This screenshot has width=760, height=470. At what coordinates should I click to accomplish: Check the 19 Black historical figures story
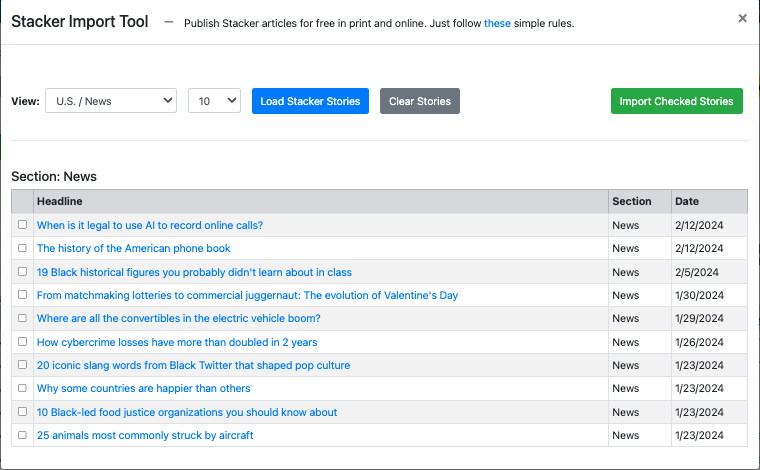[x=22, y=271]
